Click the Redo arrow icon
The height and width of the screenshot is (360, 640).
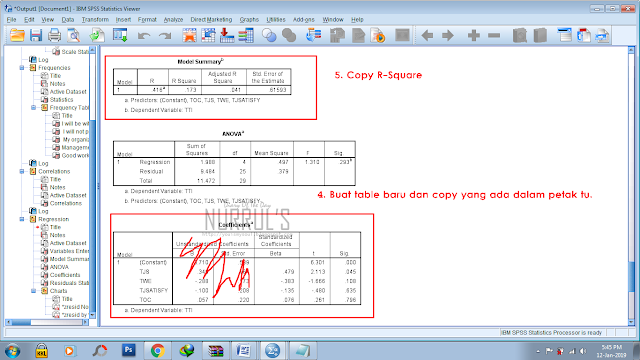165,36
